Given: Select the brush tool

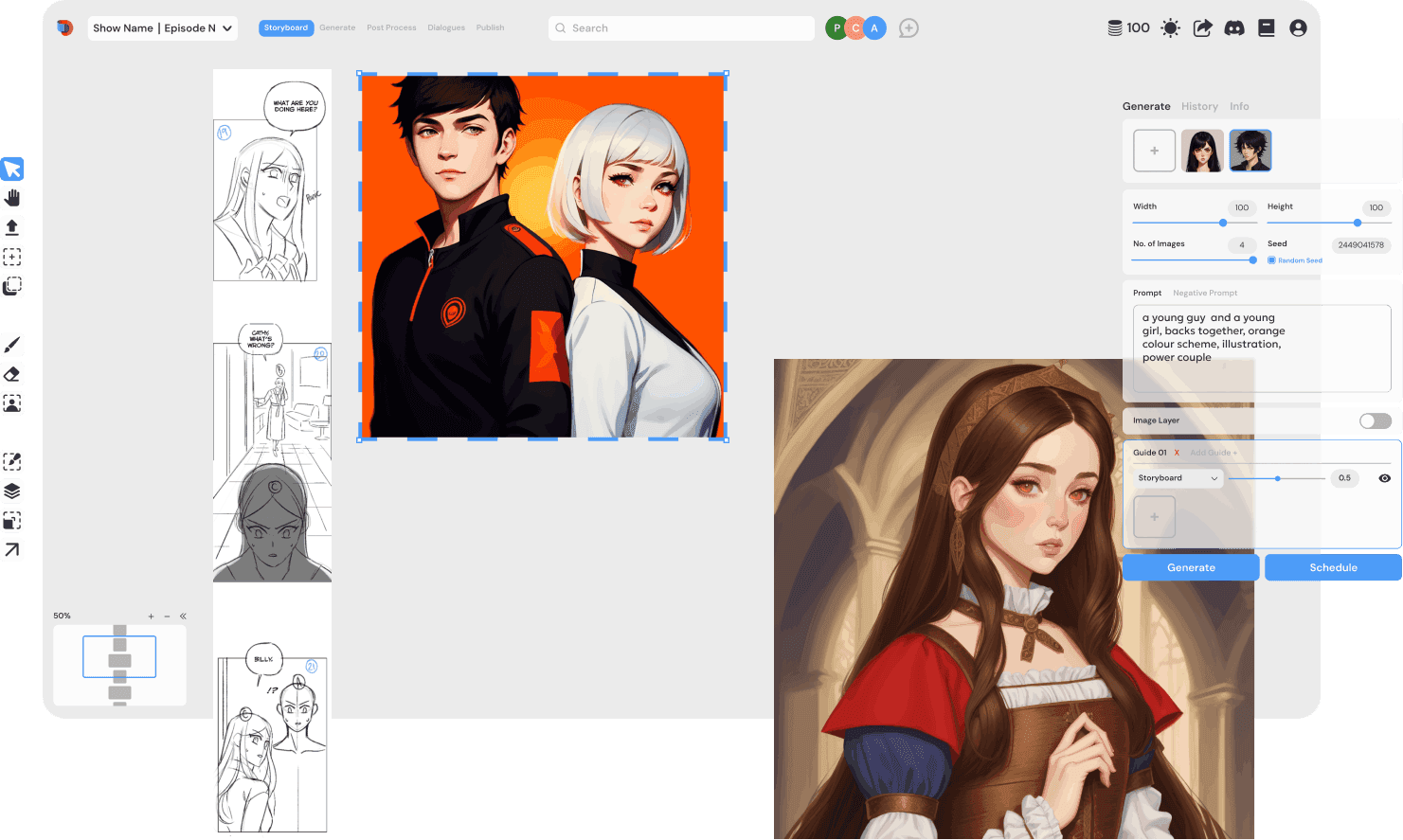Looking at the screenshot, I should tap(12, 345).
